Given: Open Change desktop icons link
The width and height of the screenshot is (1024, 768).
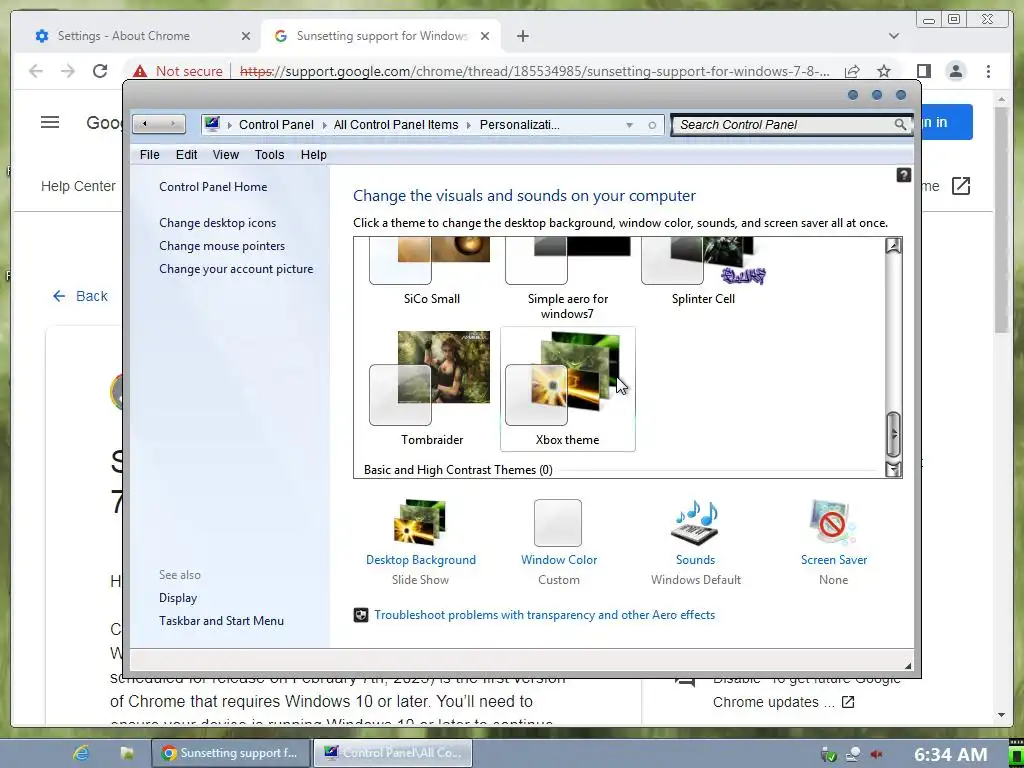Looking at the screenshot, I should click(x=217, y=223).
